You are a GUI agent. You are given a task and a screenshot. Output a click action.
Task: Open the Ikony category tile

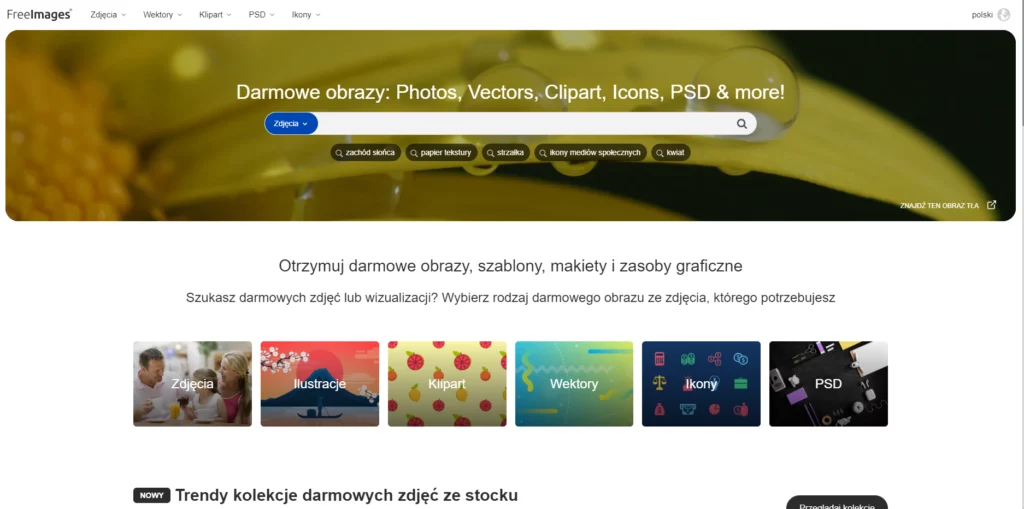[701, 384]
